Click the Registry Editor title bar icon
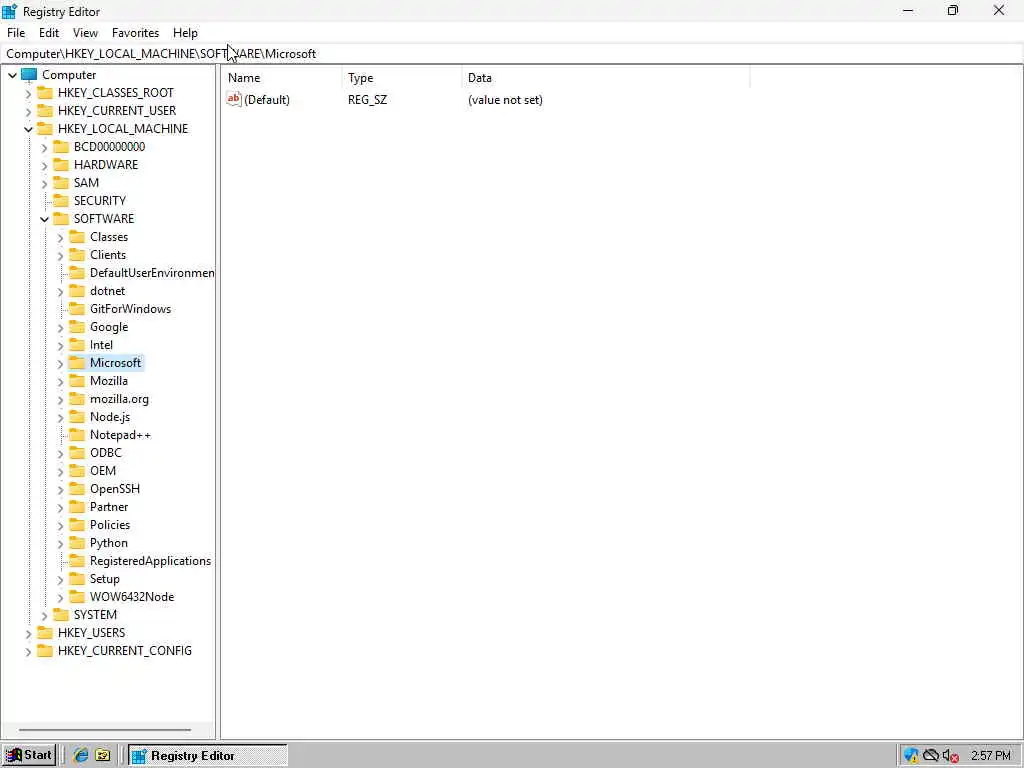 coord(10,11)
